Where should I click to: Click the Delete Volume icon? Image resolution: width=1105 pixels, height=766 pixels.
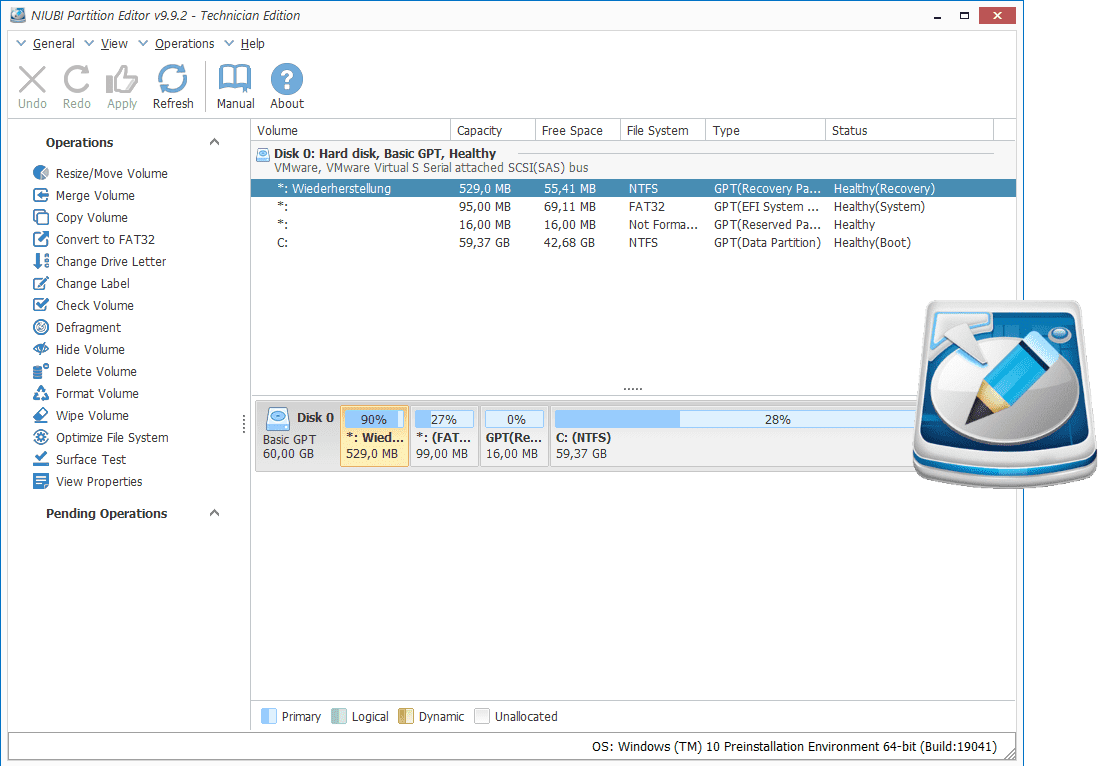[41, 371]
